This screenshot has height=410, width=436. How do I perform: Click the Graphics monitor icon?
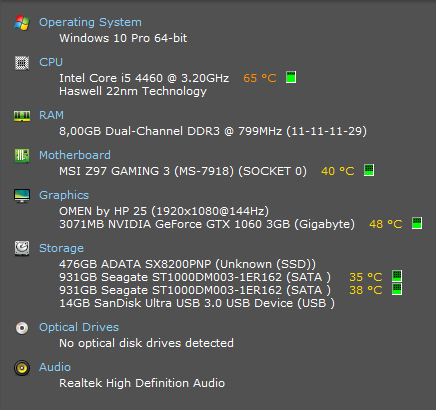22,196
